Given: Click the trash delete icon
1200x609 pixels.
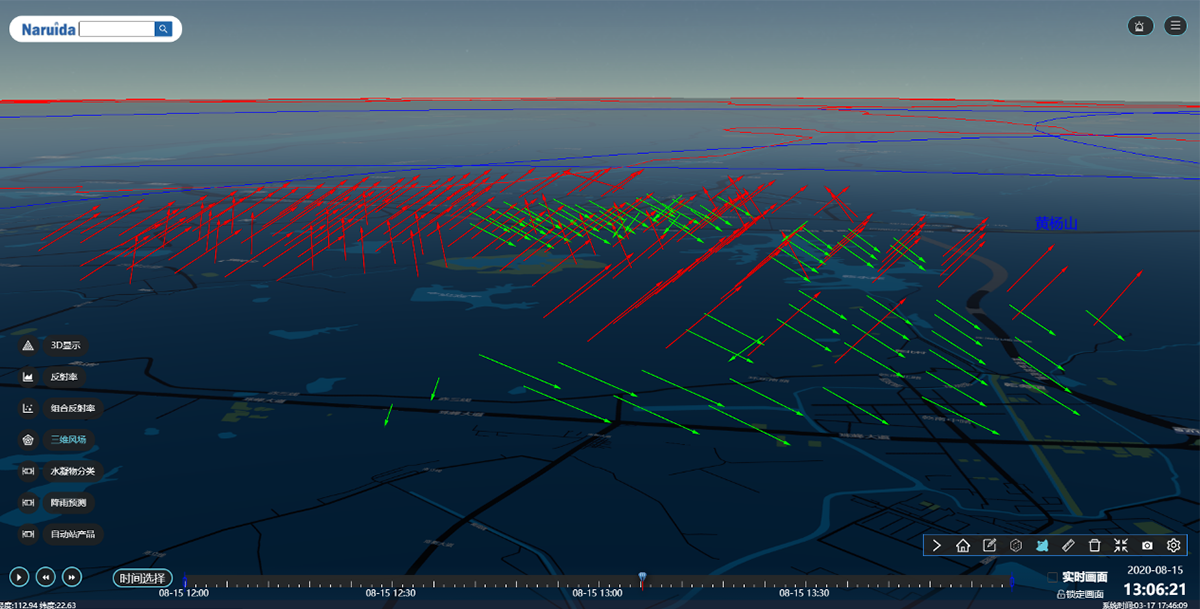Looking at the screenshot, I should pos(1094,545).
